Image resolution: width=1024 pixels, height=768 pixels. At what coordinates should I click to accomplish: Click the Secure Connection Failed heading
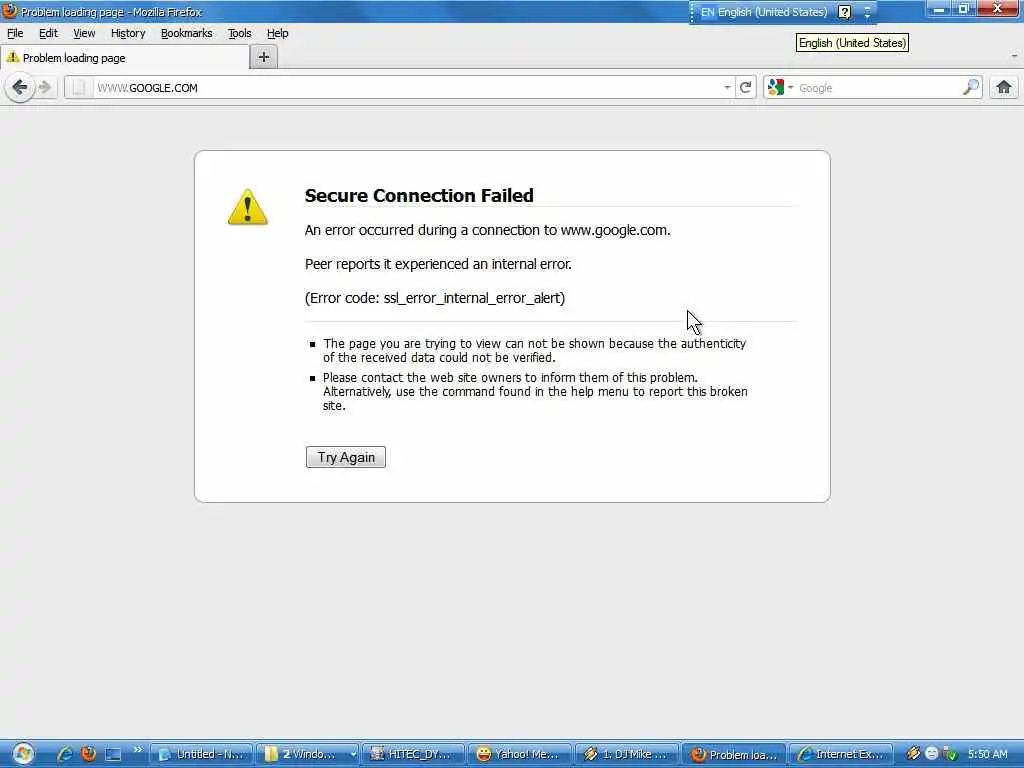tap(419, 195)
